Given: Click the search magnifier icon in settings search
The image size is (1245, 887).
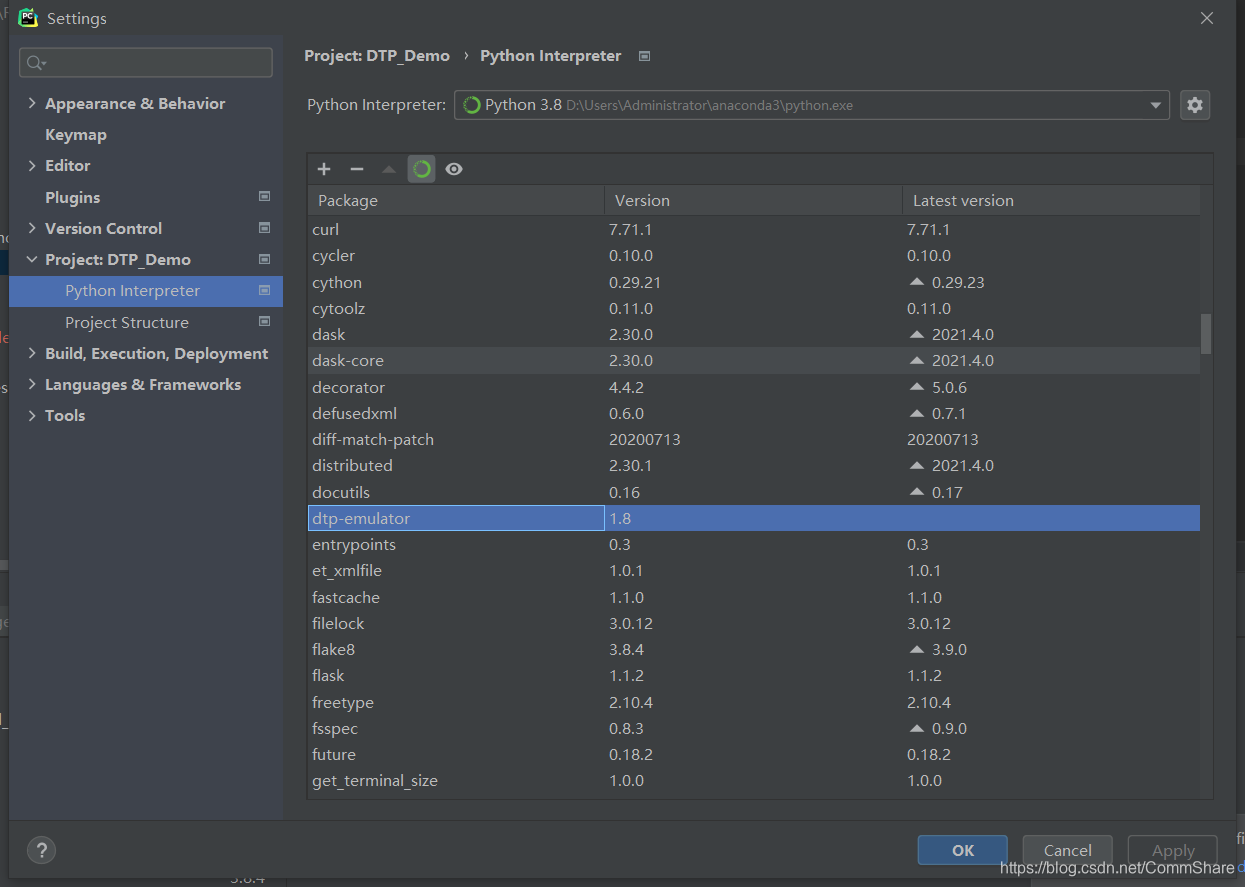Looking at the screenshot, I should 36,63.
